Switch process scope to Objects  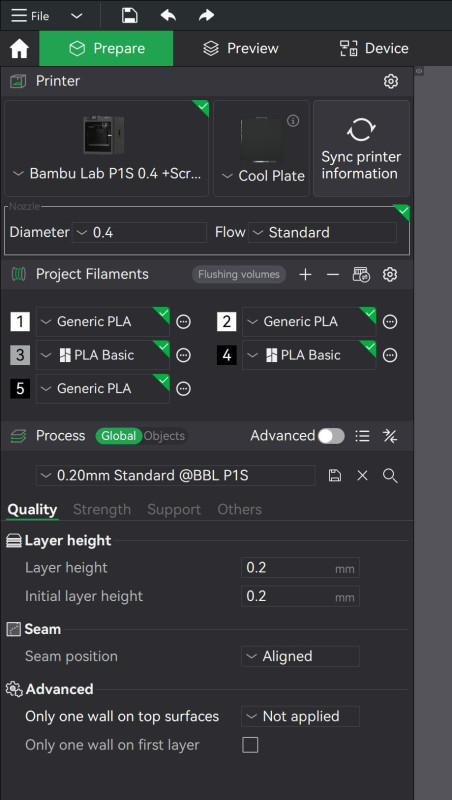click(x=164, y=436)
